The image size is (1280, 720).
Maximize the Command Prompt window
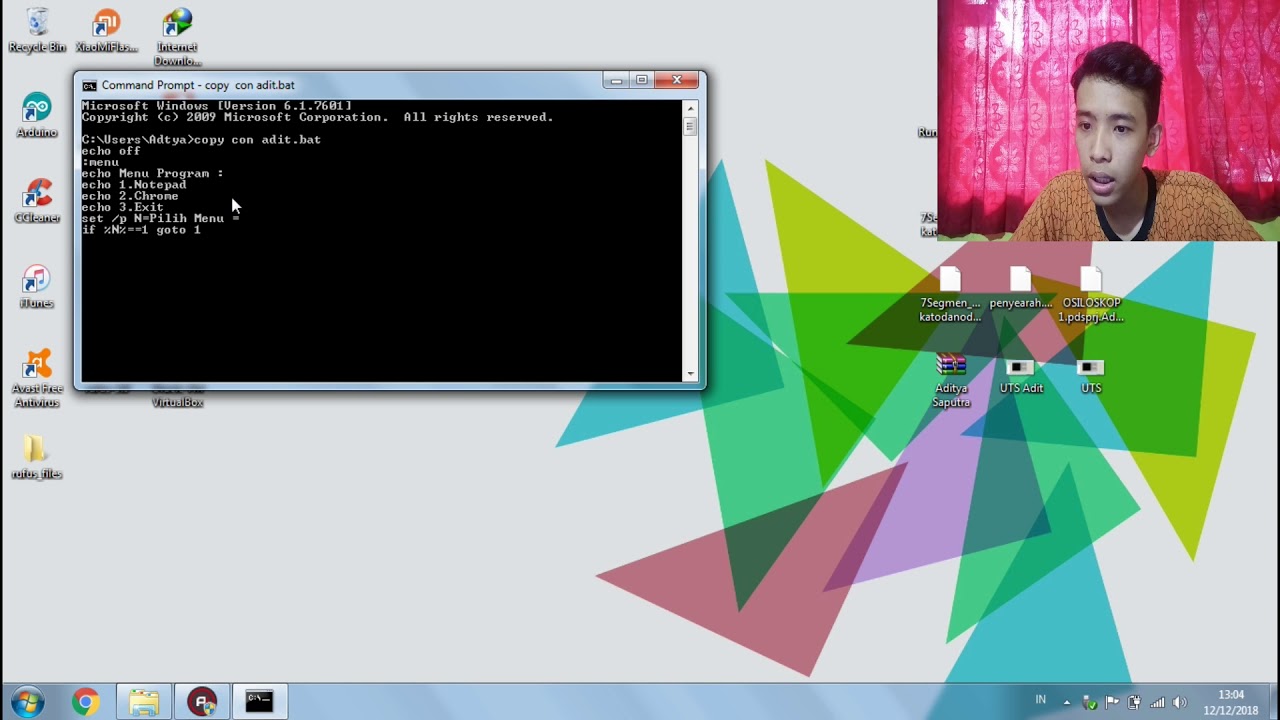coord(642,80)
